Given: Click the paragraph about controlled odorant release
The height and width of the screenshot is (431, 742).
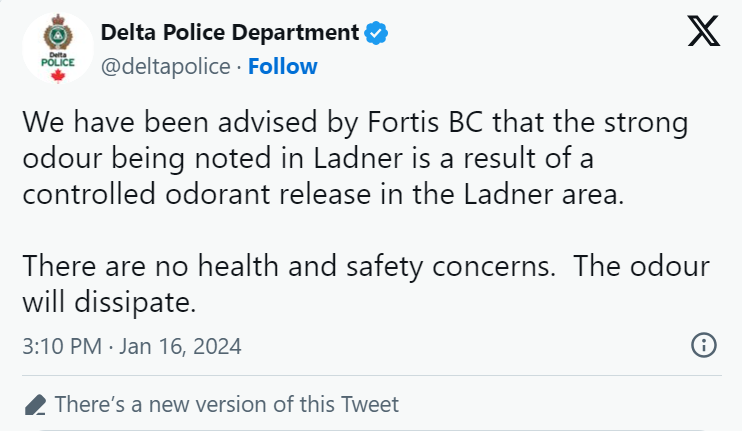Looking at the screenshot, I should click(355, 158).
